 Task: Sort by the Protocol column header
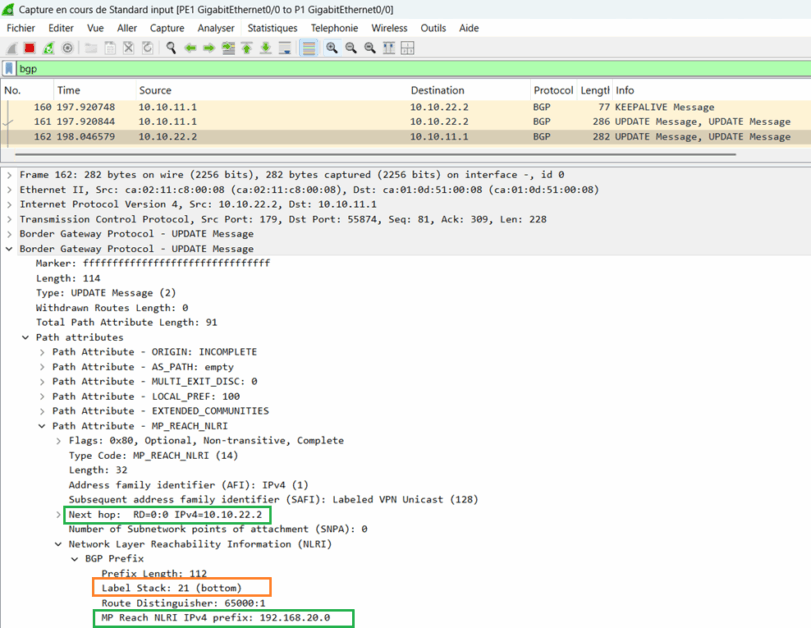tap(553, 91)
